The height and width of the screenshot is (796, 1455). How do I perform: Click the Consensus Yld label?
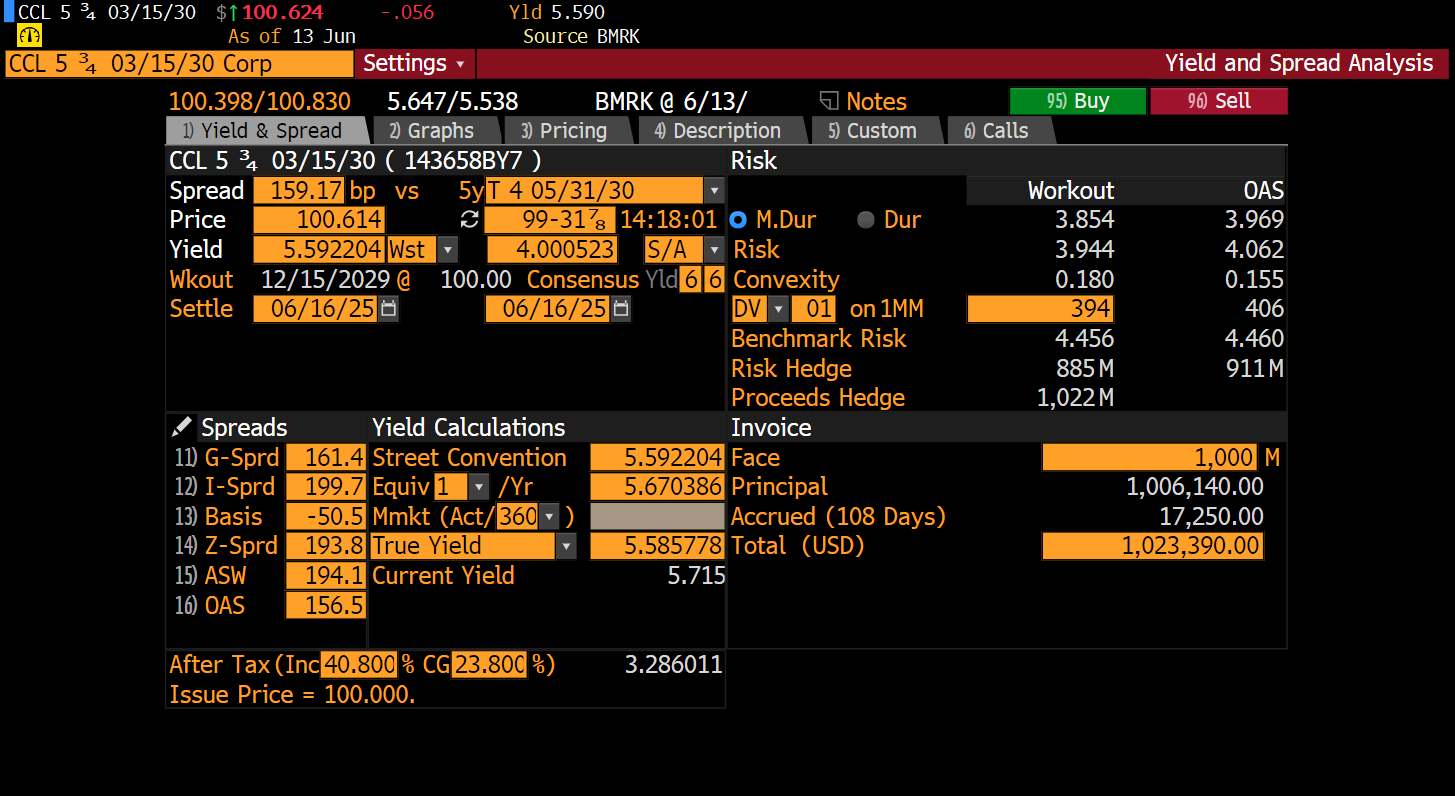[x=602, y=280]
